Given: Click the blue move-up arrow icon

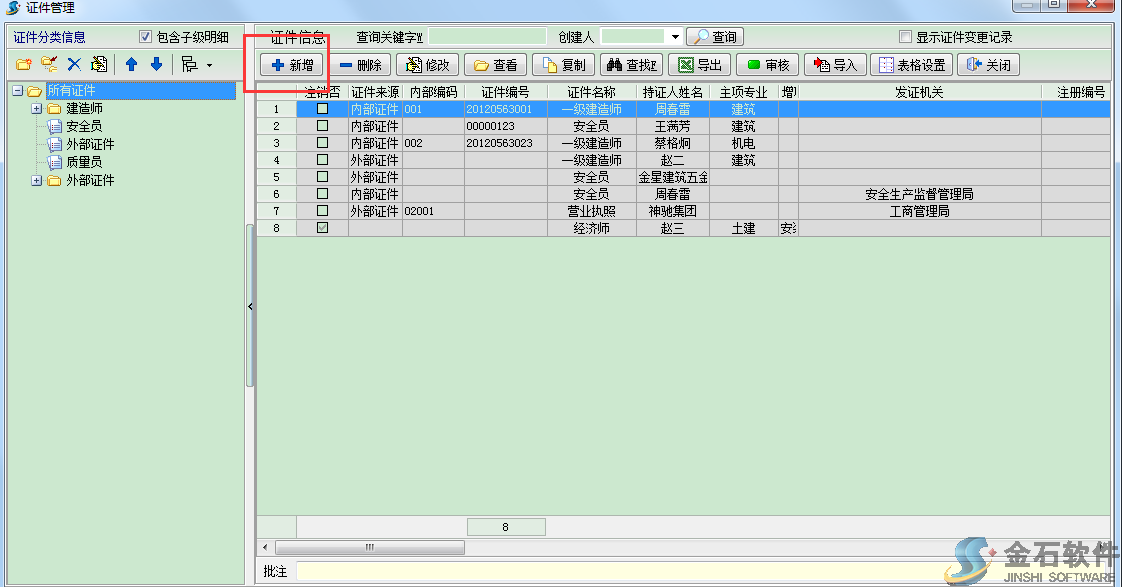Looking at the screenshot, I should [131, 65].
